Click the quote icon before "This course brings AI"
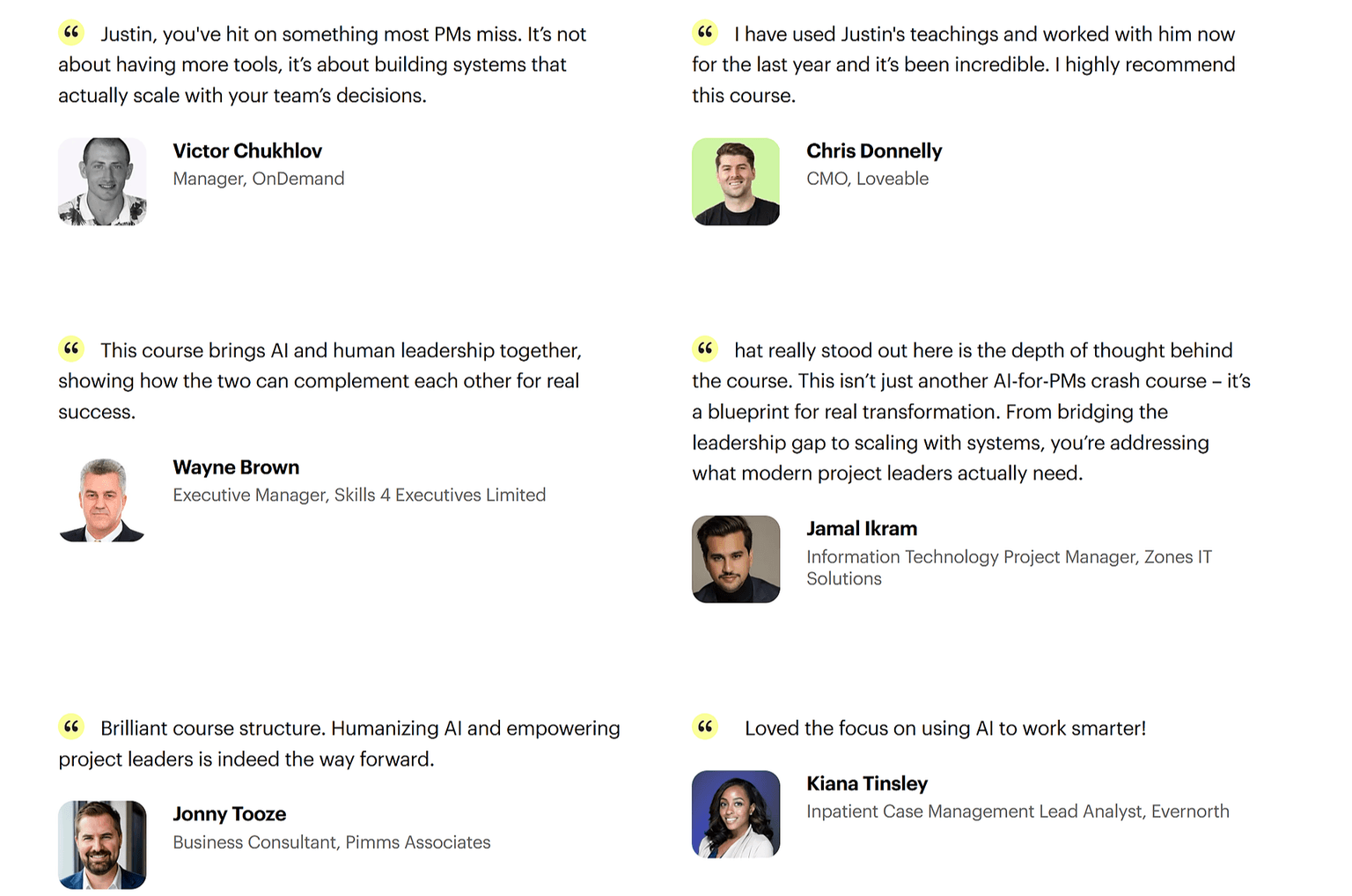Screen dimensions: 1352x896 pyautogui.click(x=71, y=349)
